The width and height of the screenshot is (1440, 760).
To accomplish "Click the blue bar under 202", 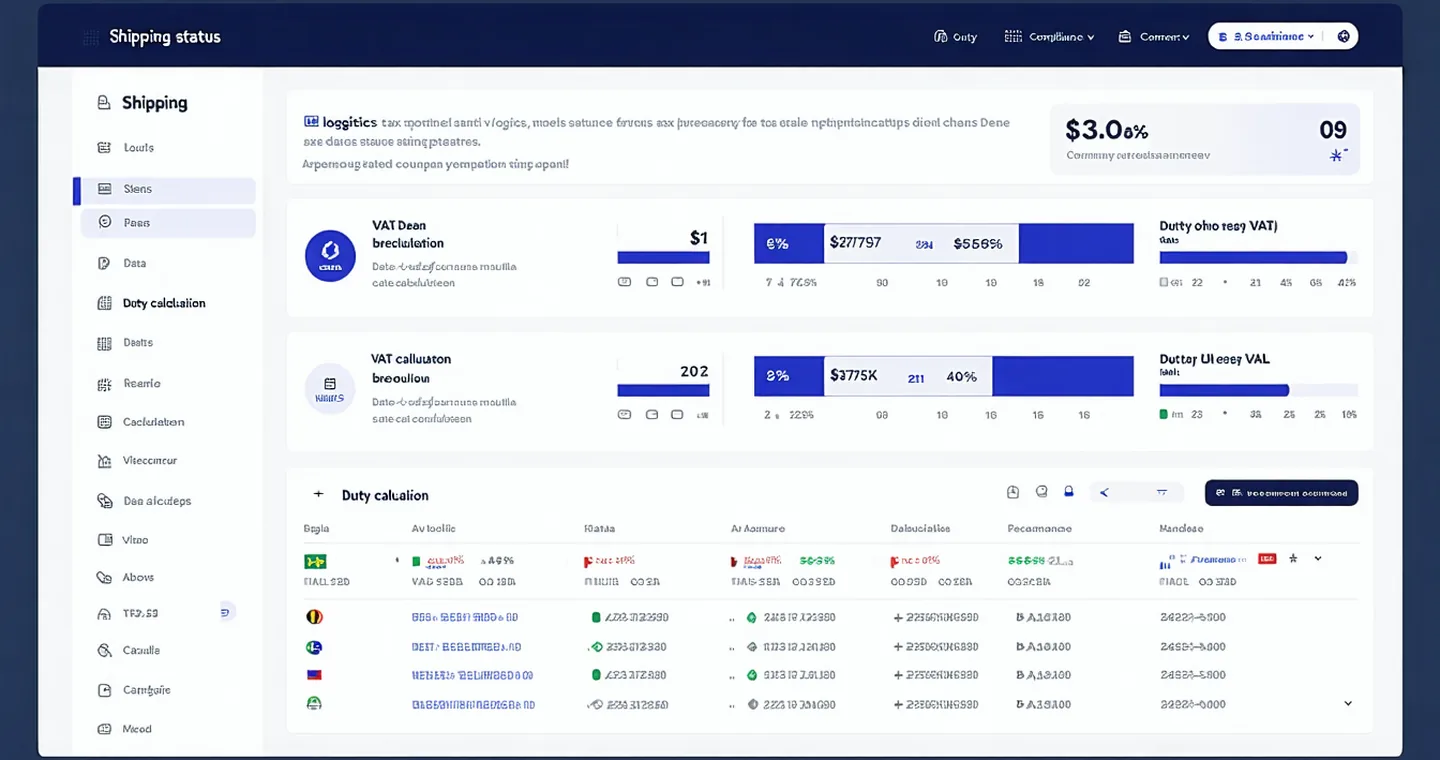I will tap(663, 391).
